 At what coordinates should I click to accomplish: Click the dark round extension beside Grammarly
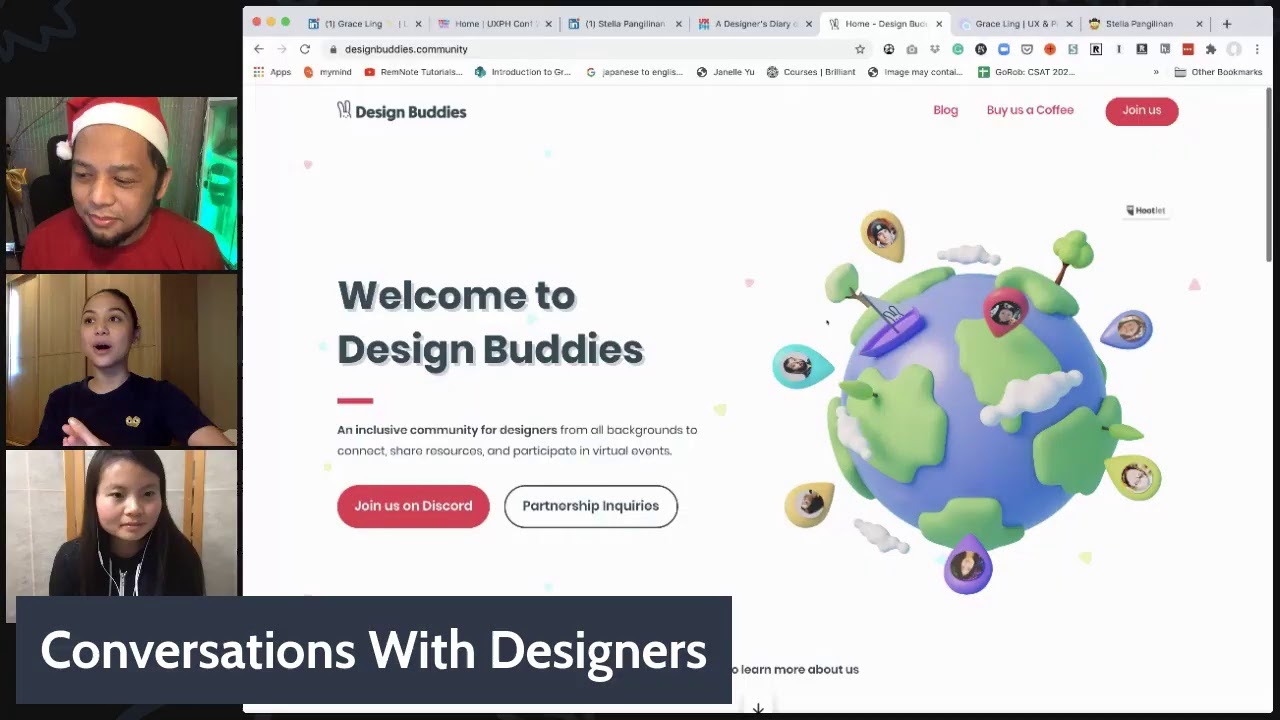tap(981, 49)
